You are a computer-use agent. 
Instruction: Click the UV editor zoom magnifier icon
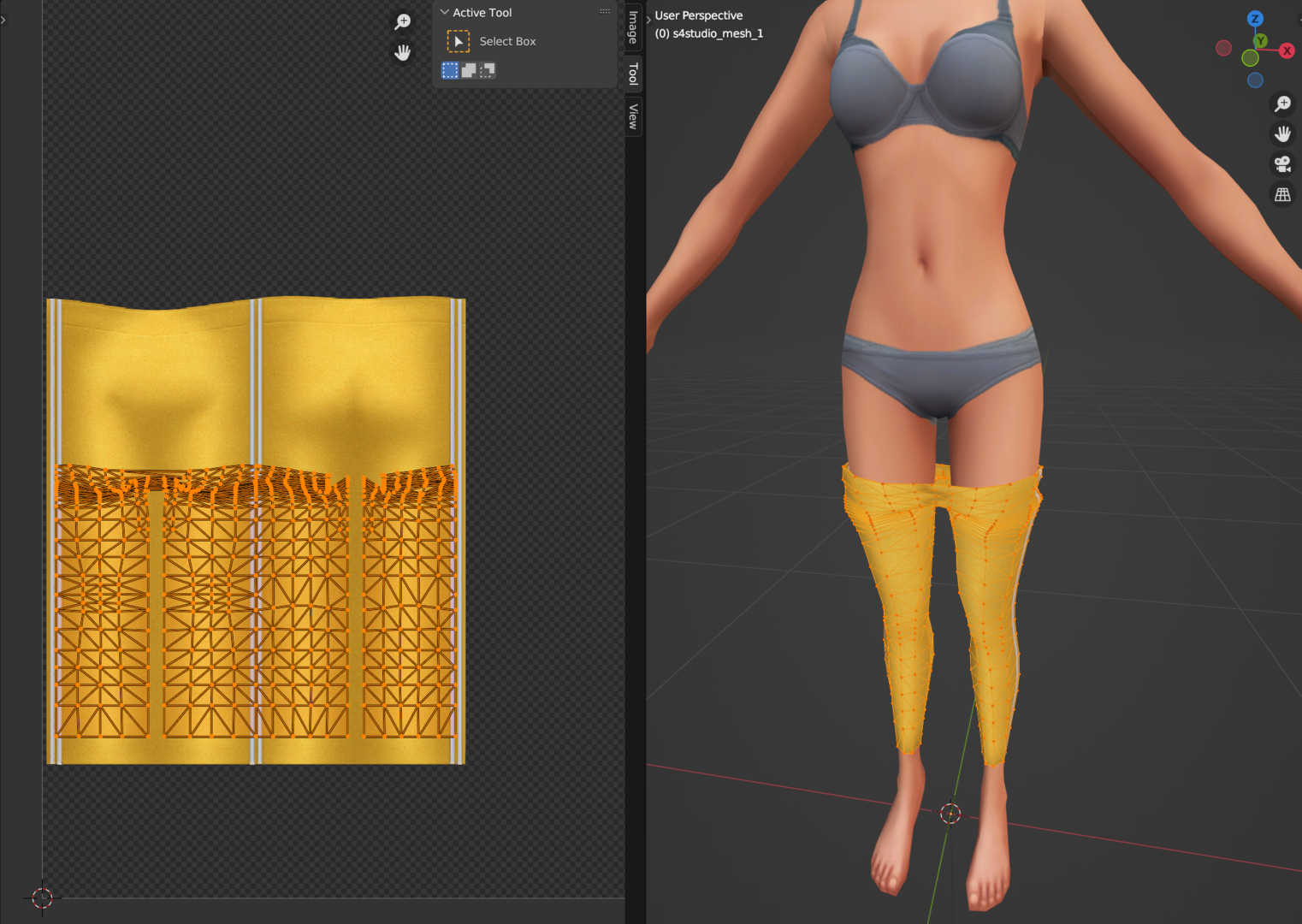click(402, 22)
